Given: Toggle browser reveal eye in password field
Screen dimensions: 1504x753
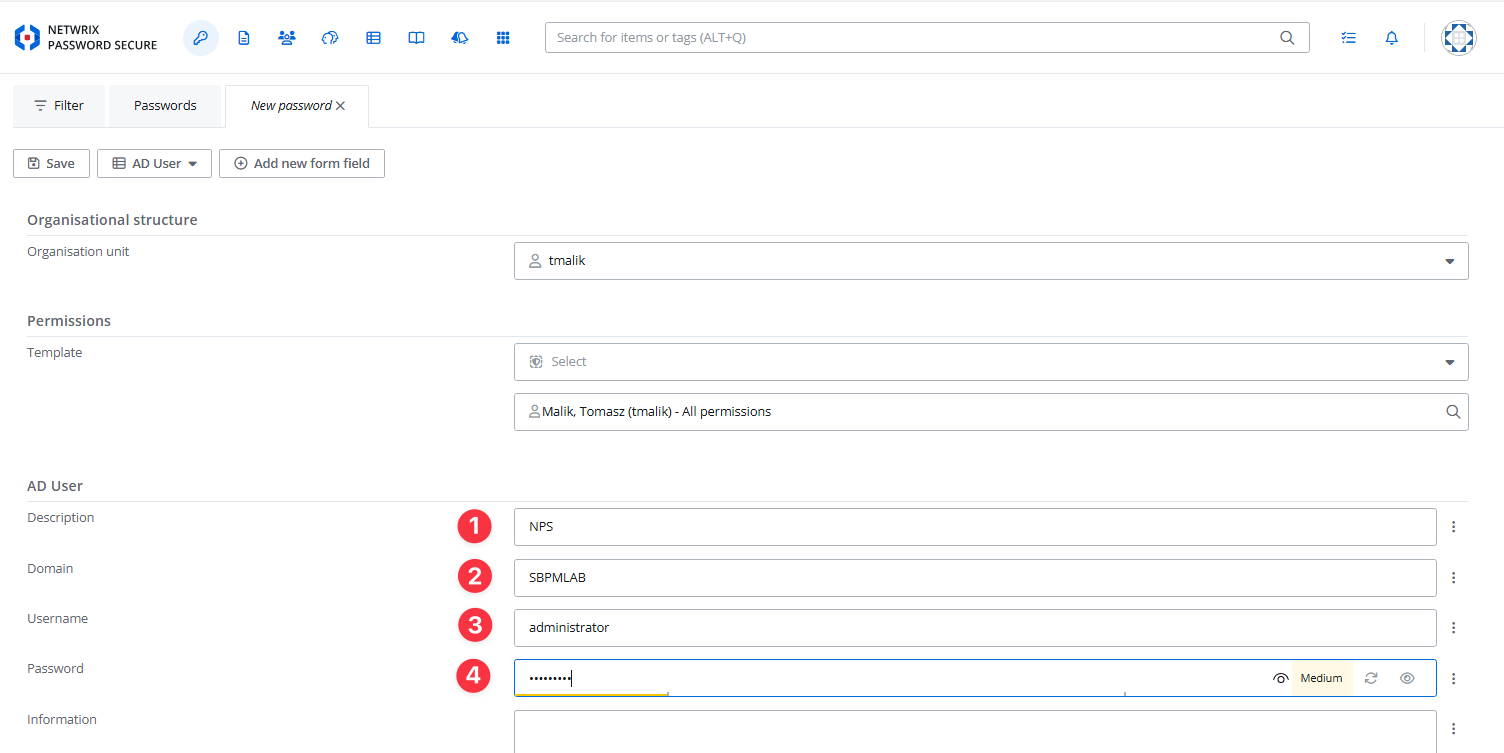Looking at the screenshot, I should 1280,678.
